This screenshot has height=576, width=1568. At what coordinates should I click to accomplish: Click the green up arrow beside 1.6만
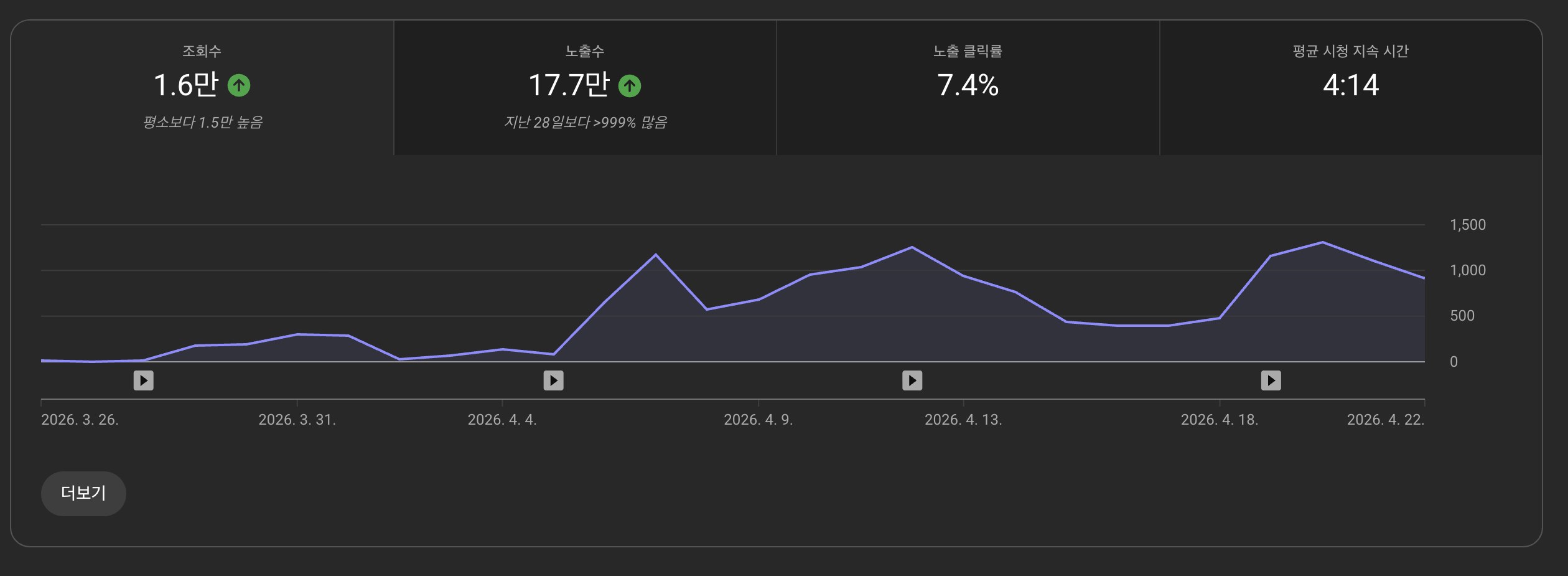(x=239, y=85)
